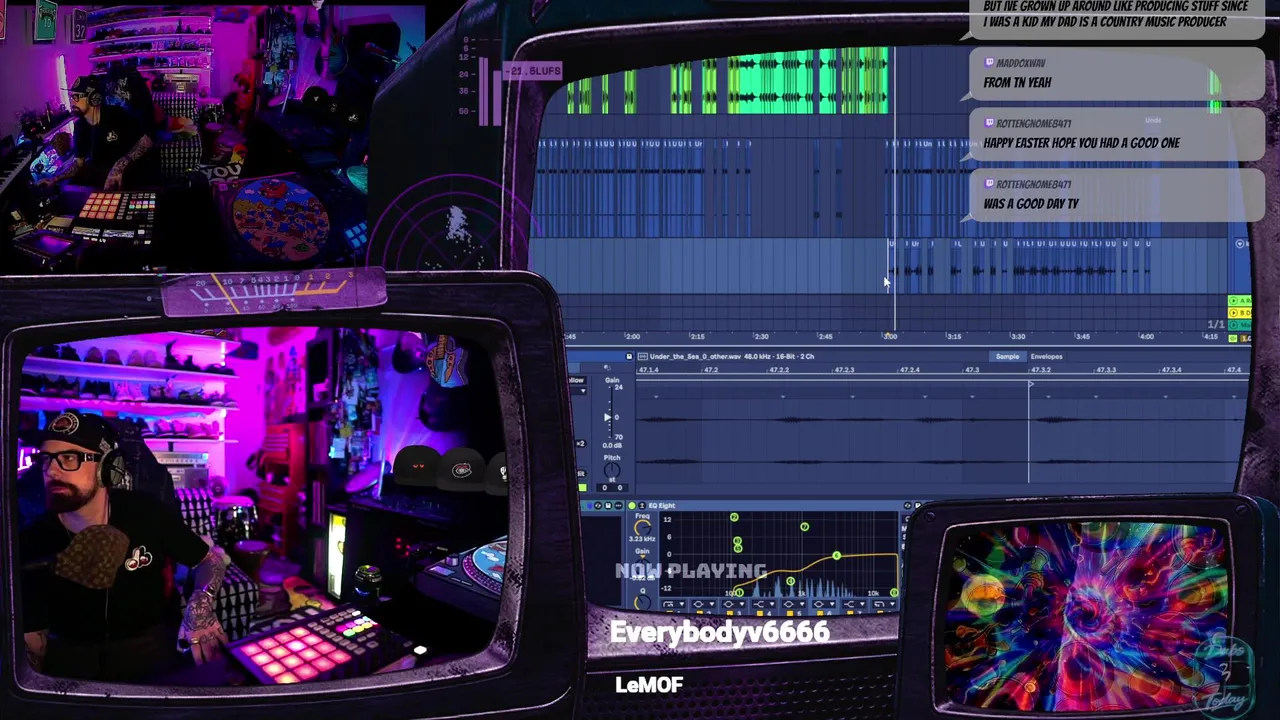The width and height of the screenshot is (1280, 720).
Task: Click the 4:00 mark on the arrangement ruler
Action: (1146, 336)
